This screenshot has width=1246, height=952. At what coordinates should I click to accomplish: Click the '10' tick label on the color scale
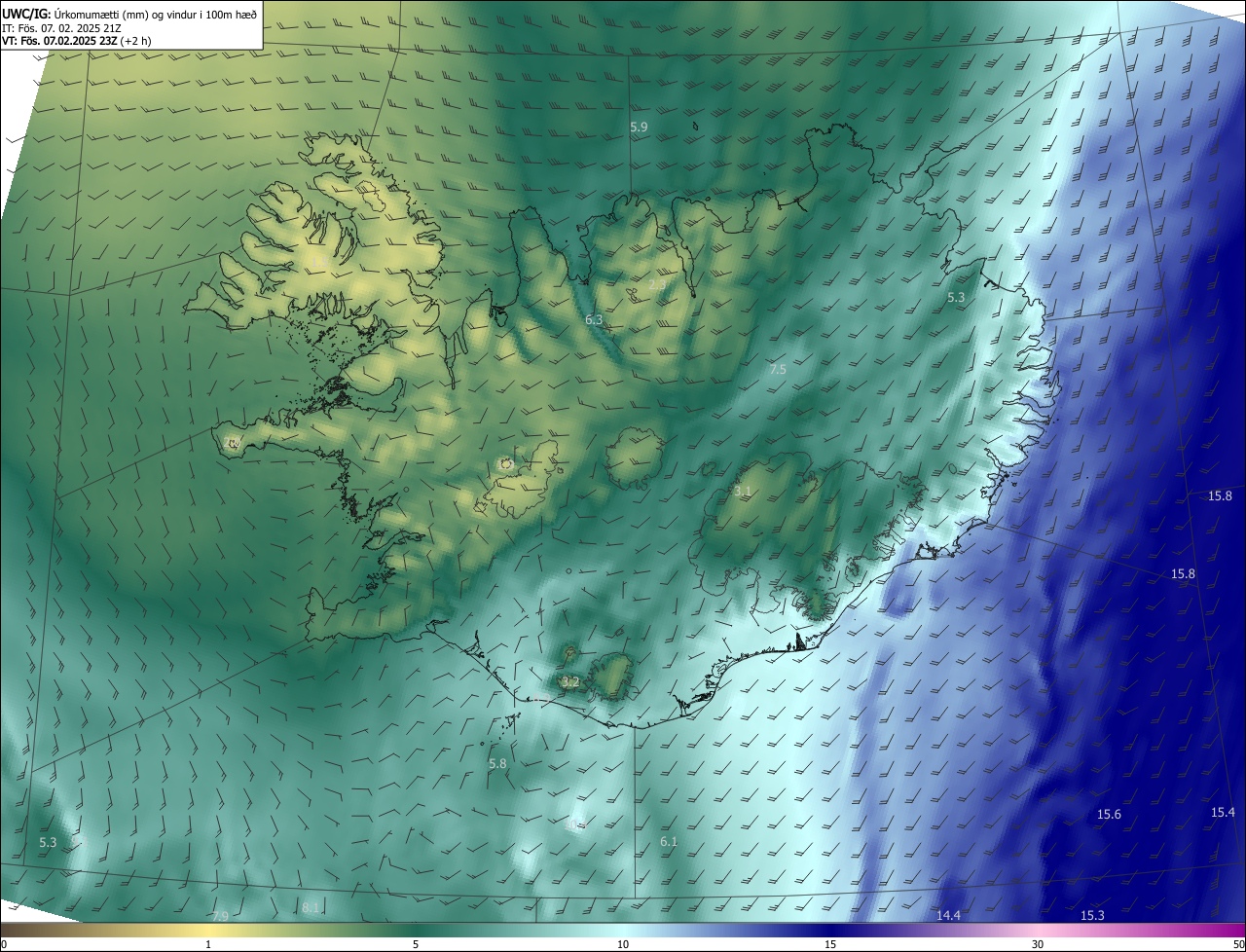623,945
